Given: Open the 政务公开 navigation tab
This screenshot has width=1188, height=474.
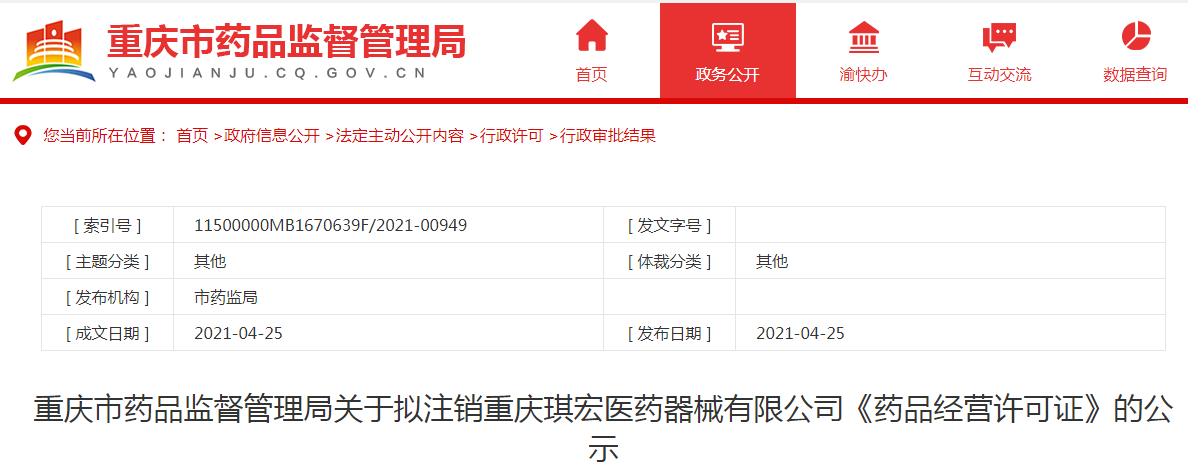Looking at the screenshot, I should click(727, 51).
